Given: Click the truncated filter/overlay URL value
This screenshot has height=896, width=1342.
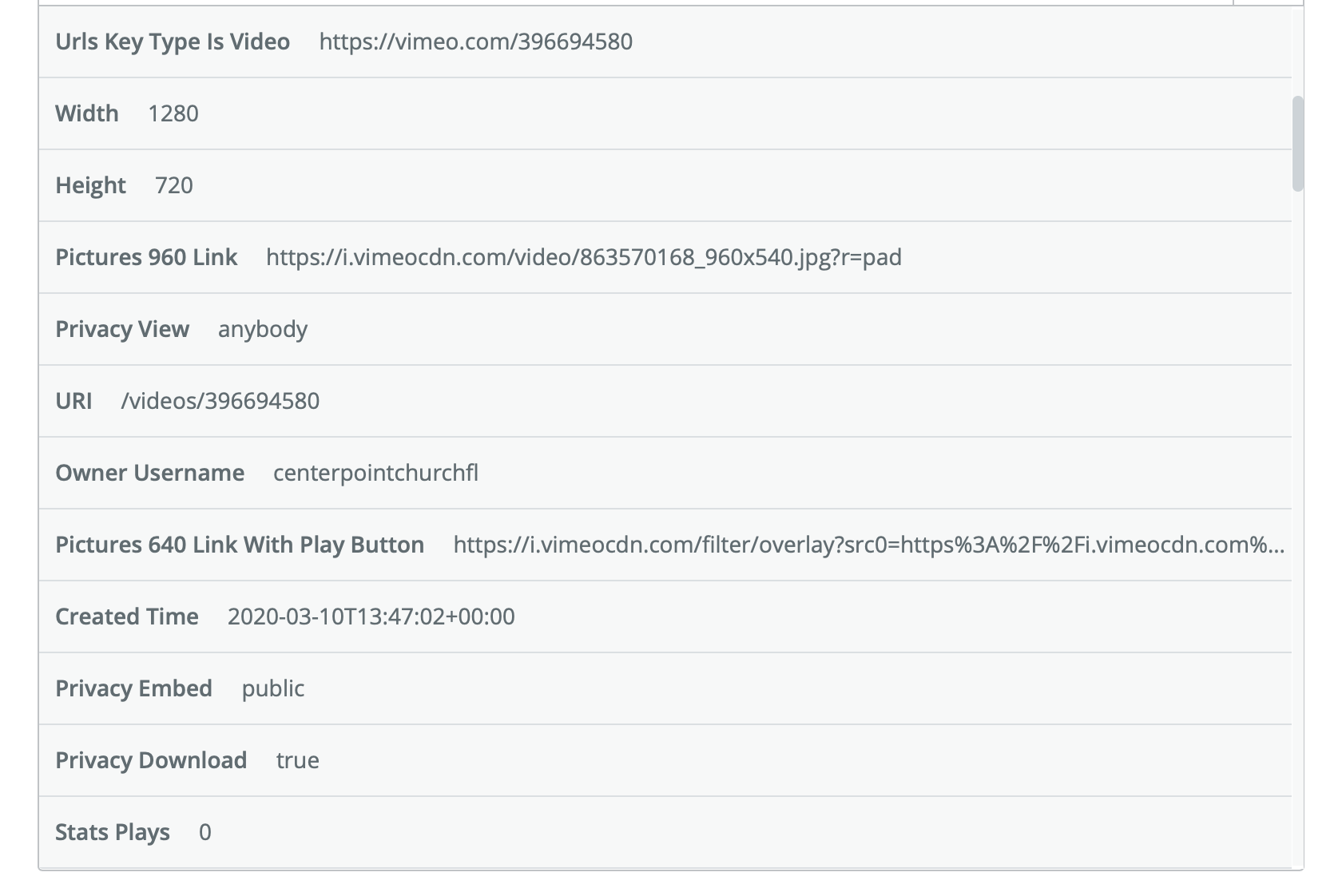Looking at the screenshot, I should click(x=869, y=545).
